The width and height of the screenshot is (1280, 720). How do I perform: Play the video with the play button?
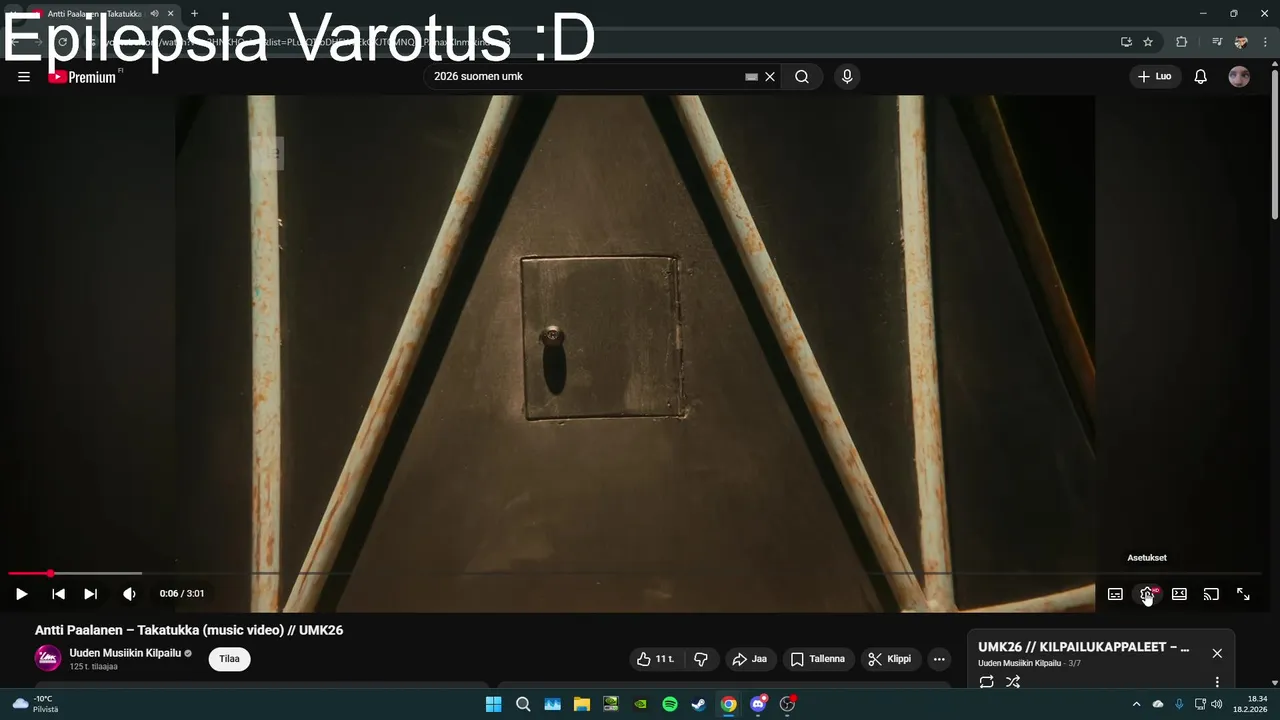[x=21, y=594]
